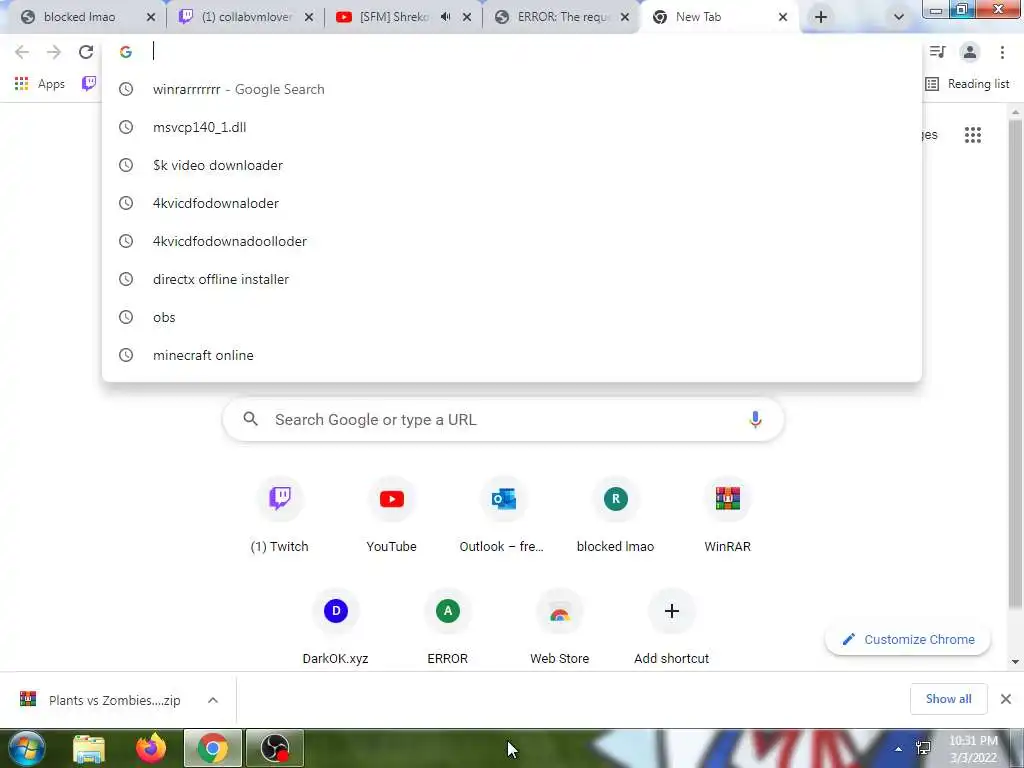Image resolution: width=1024 pixels, height=768 pixels.
Task: Open File Explorer from the taskbar
Action: 89,748
